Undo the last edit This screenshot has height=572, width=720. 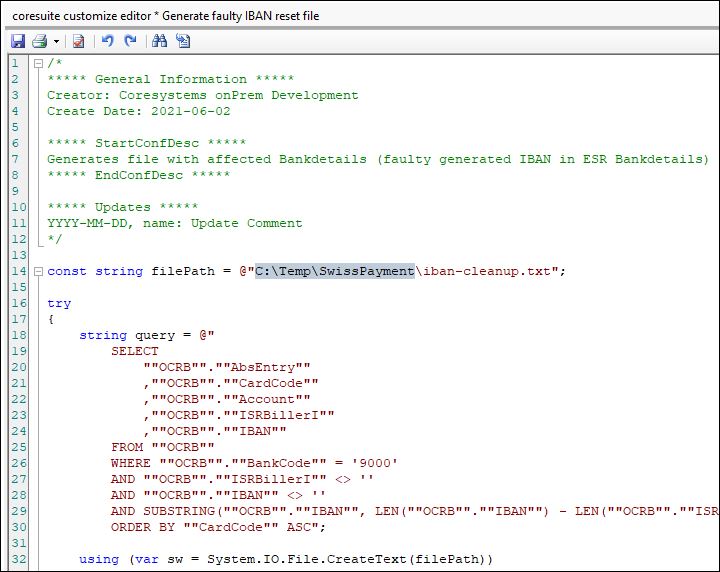[x=108, y=41]
